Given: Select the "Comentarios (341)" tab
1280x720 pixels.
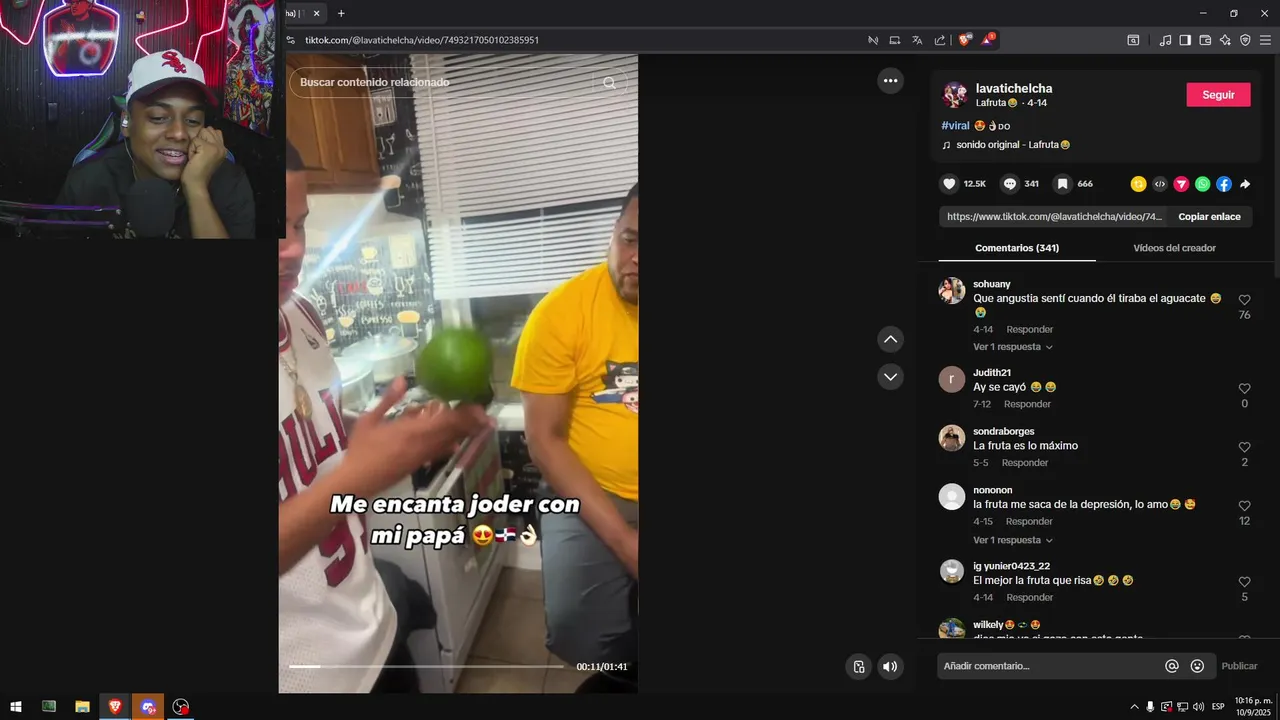Looking at the screenshot, I should 1017,248.
